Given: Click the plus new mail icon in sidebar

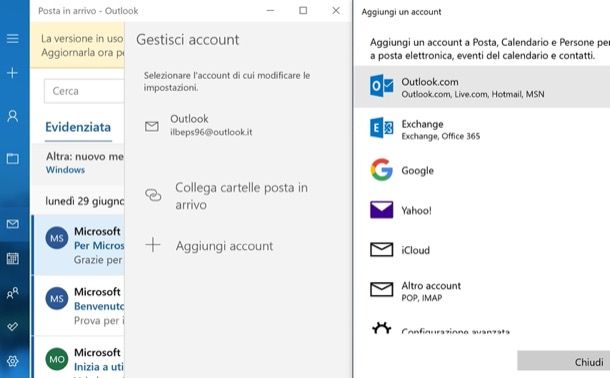Looking at the screenshot, I should [12, 73].
